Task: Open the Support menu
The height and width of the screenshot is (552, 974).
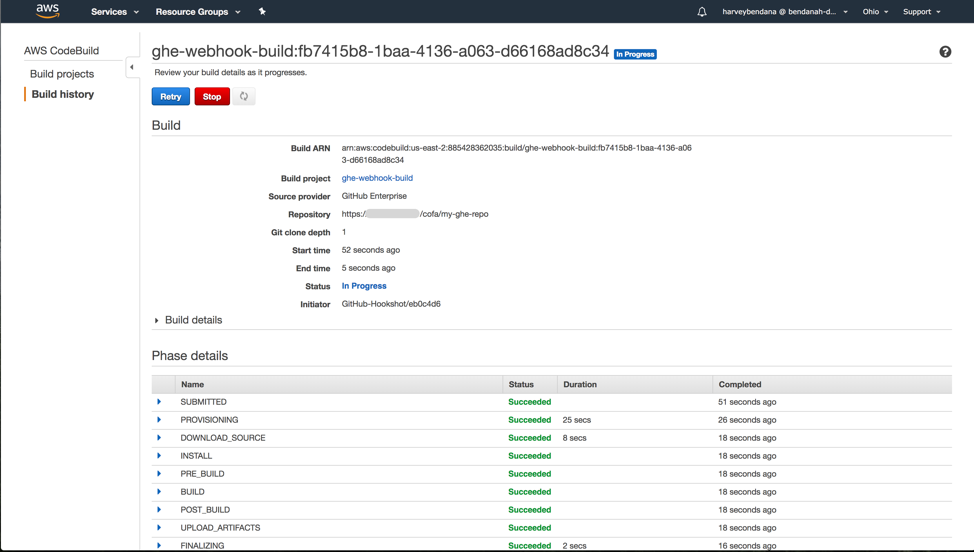Action: (922, 11)
